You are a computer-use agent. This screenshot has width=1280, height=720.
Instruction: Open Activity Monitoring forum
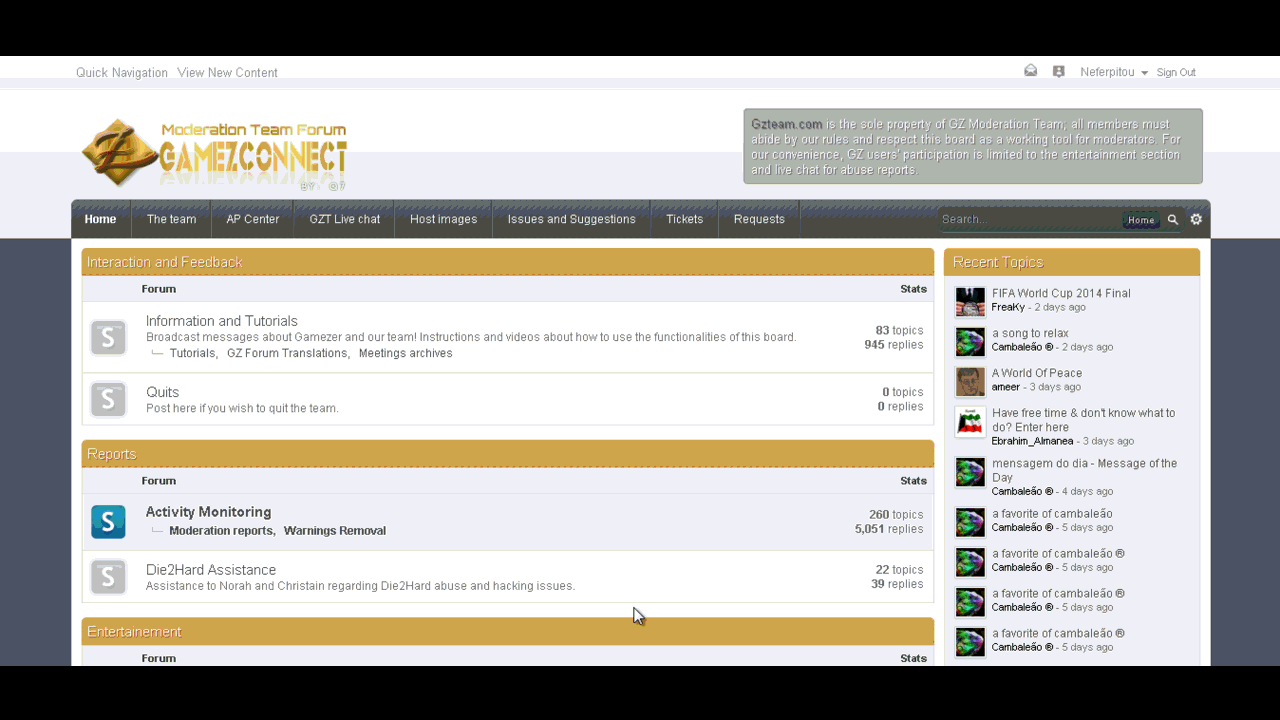click(x=208, y=512)
